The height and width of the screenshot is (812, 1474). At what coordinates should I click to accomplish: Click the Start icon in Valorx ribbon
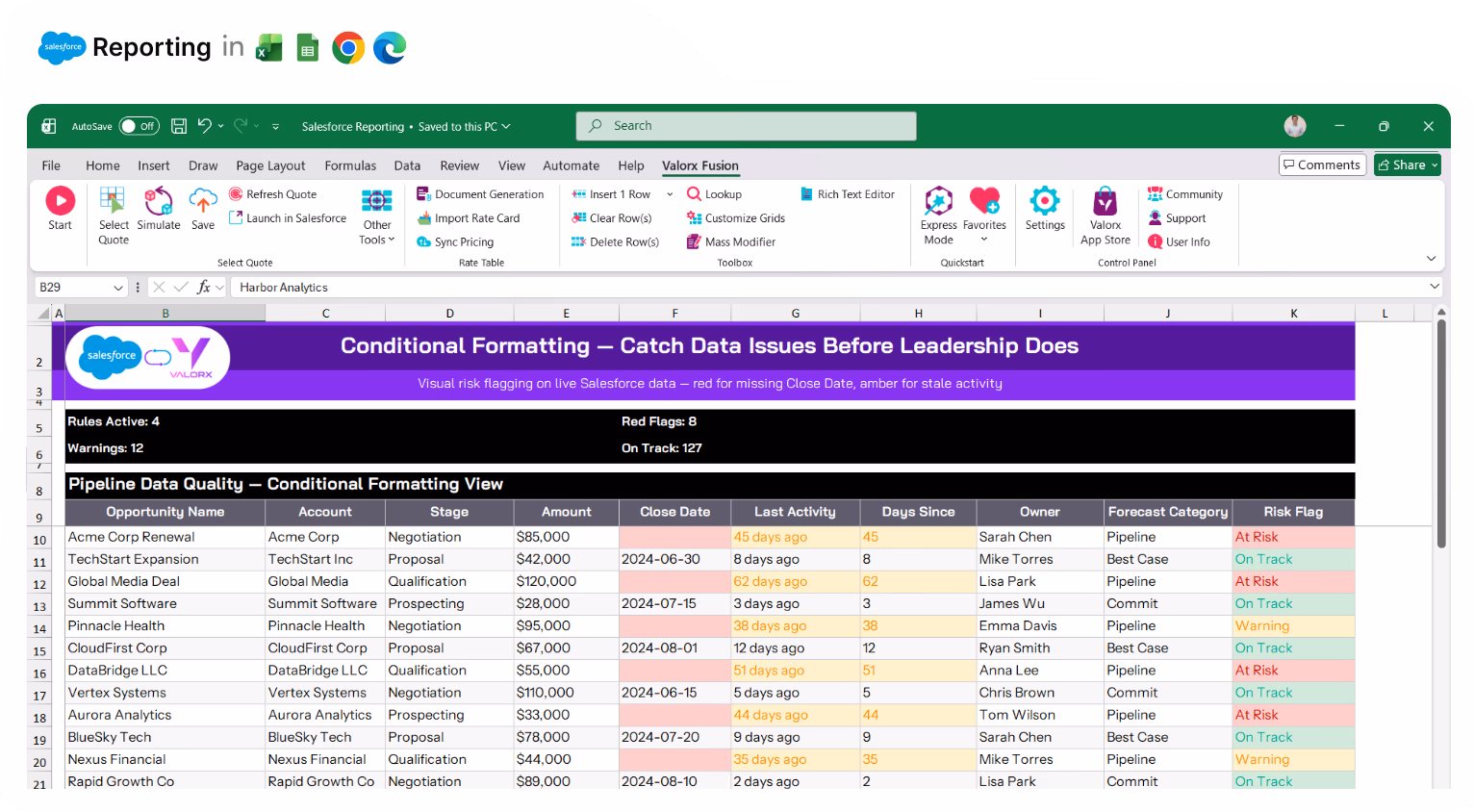(60, 204)
